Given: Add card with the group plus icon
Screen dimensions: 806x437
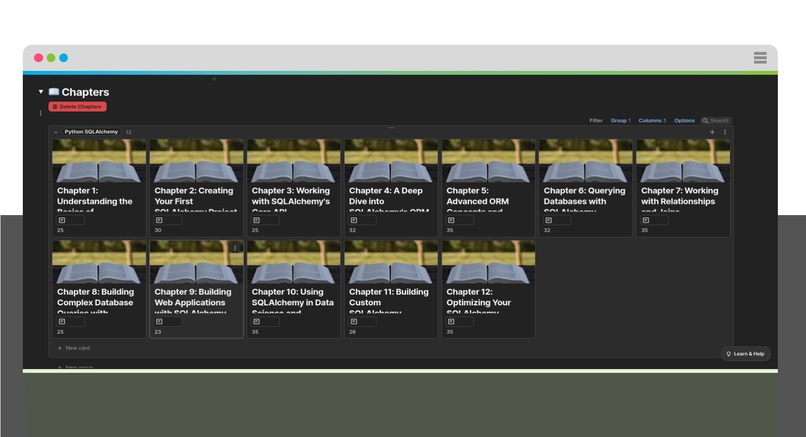Looking at the screenshot, I should coord(712,132).
